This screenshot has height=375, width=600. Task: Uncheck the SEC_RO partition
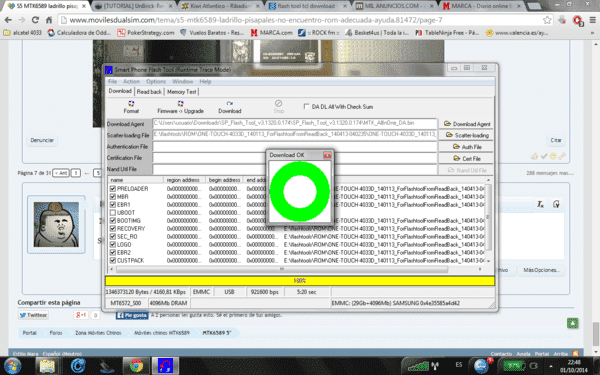pos(112,236)
